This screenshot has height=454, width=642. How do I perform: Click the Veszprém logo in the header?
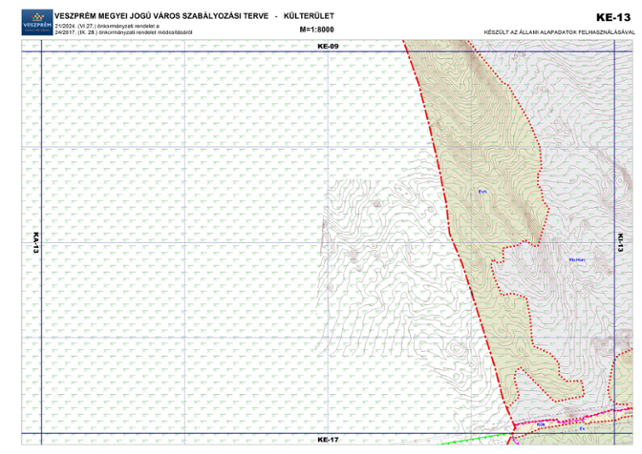(x=36, y=21)
